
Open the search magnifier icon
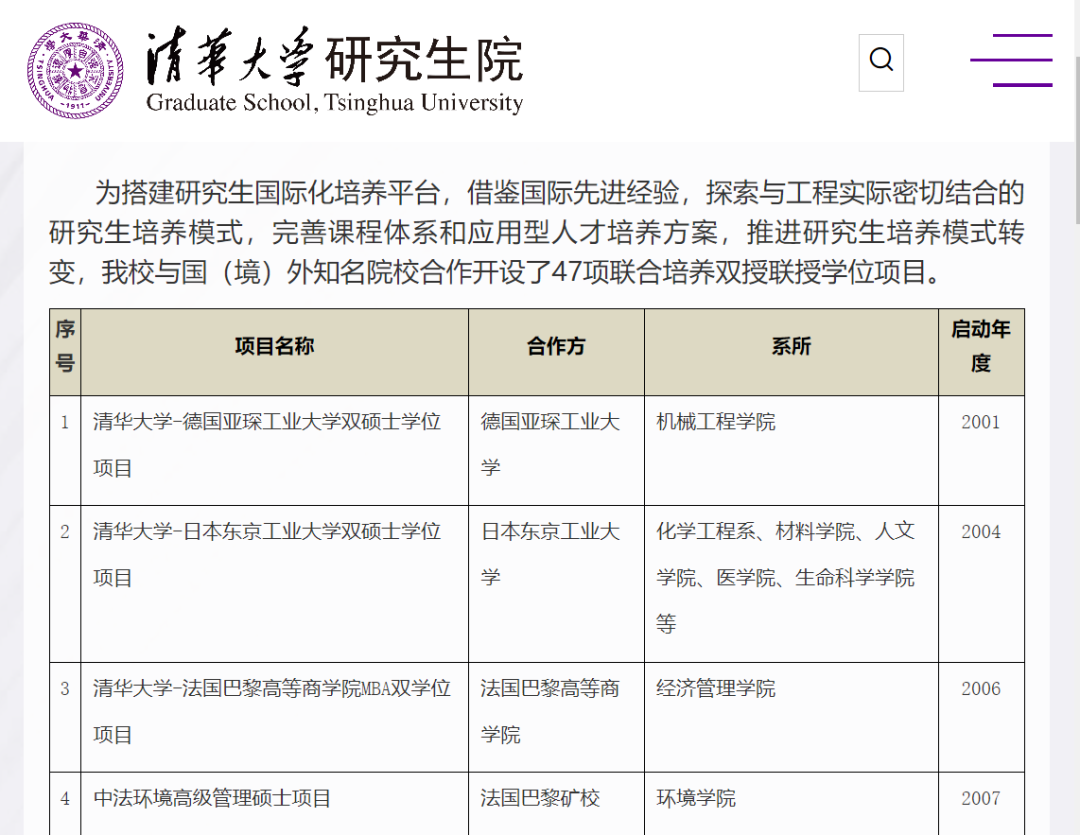coord(881,63)
